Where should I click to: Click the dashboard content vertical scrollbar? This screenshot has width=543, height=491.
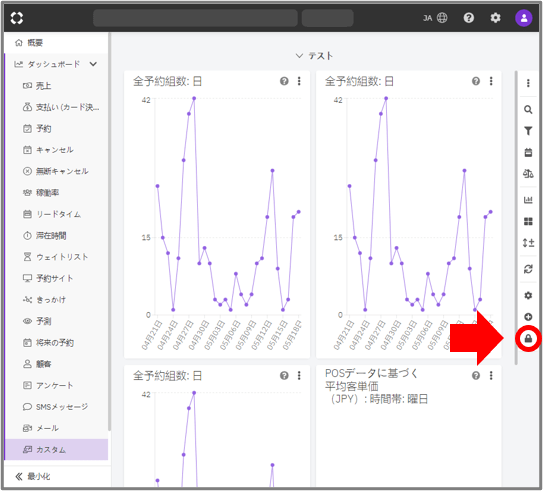coord(516,217)
